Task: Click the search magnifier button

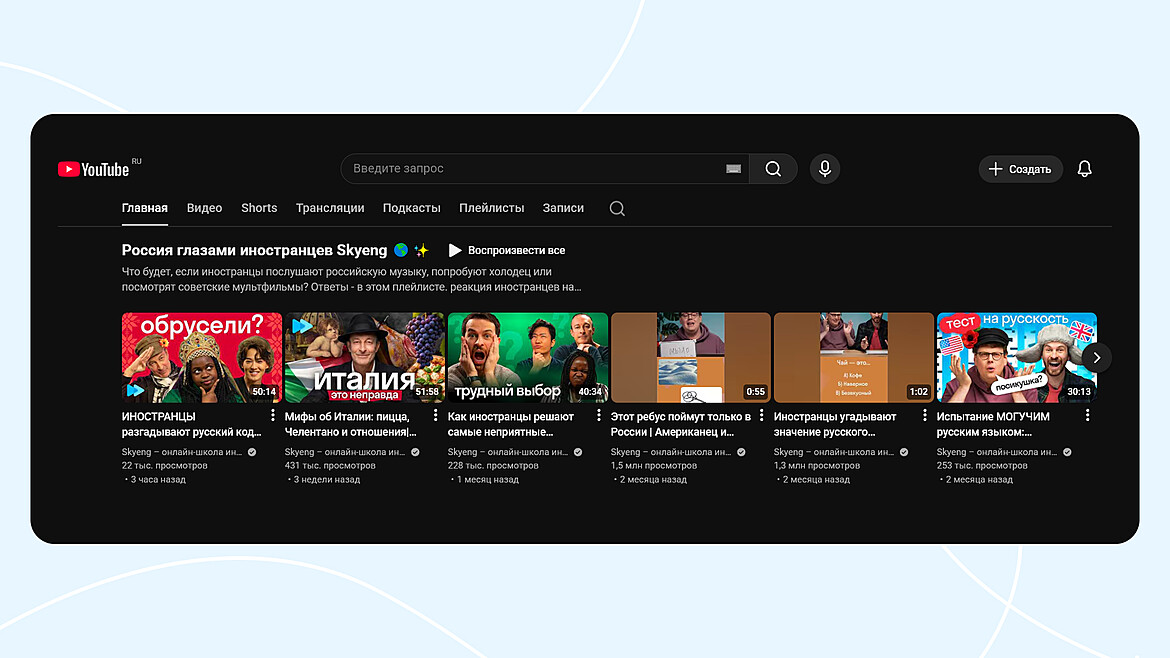Action: pos(772,168)
